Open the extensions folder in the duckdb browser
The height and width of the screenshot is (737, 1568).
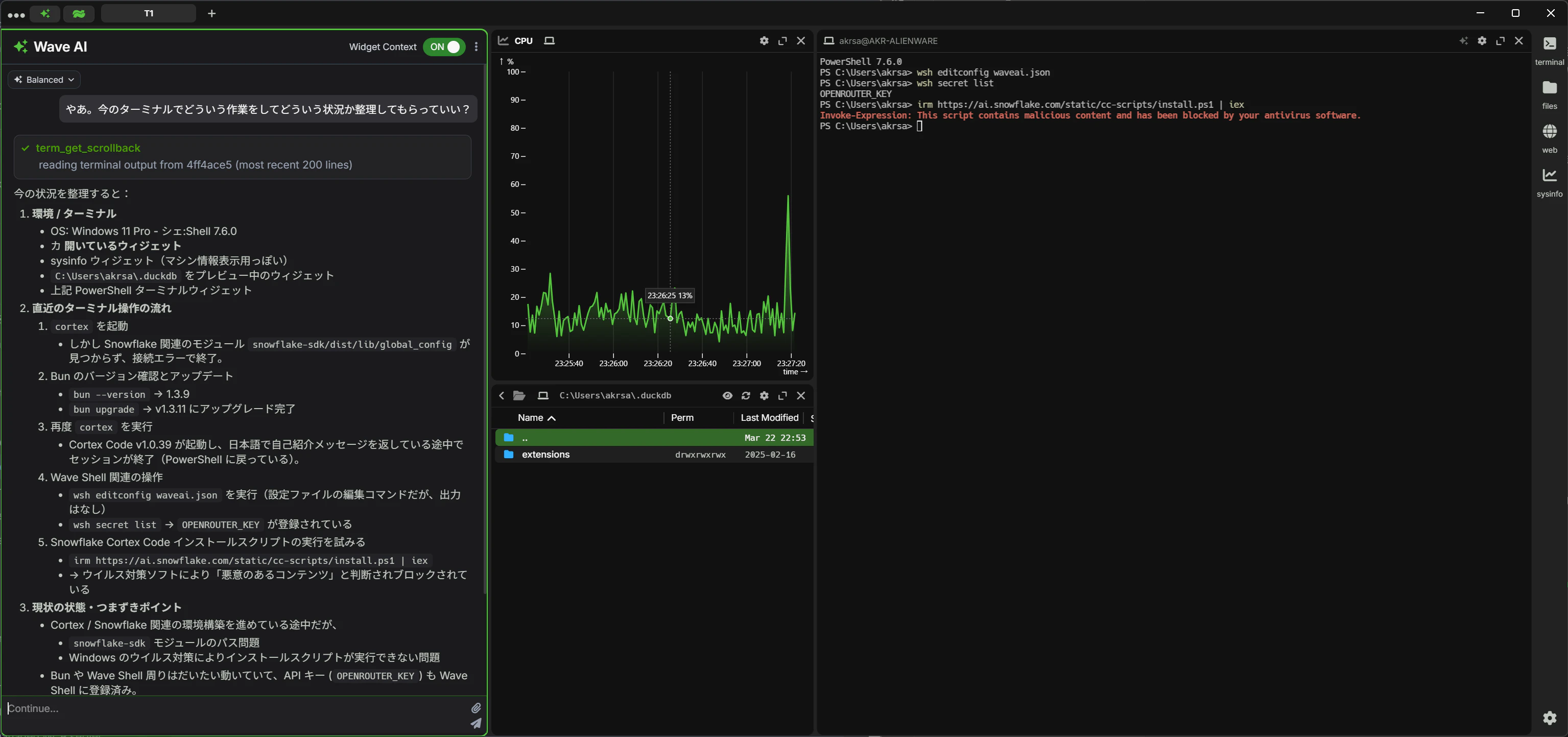coord(545,454)
